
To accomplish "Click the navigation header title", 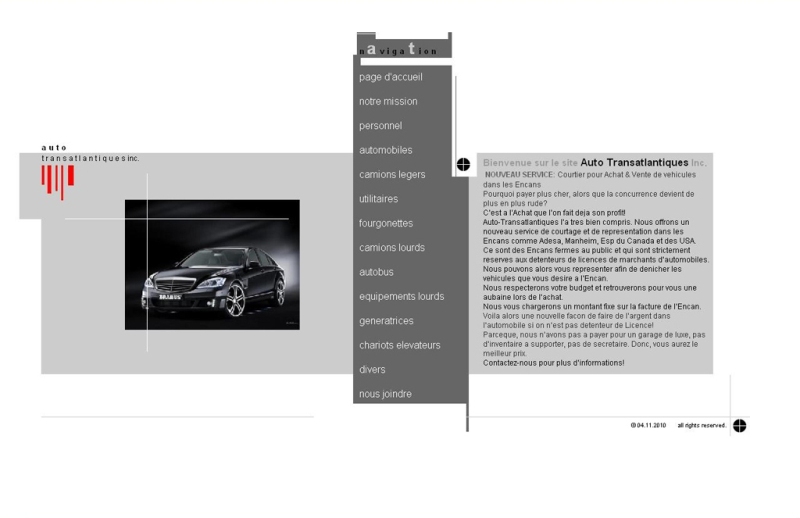I will [x=399, y=49].
